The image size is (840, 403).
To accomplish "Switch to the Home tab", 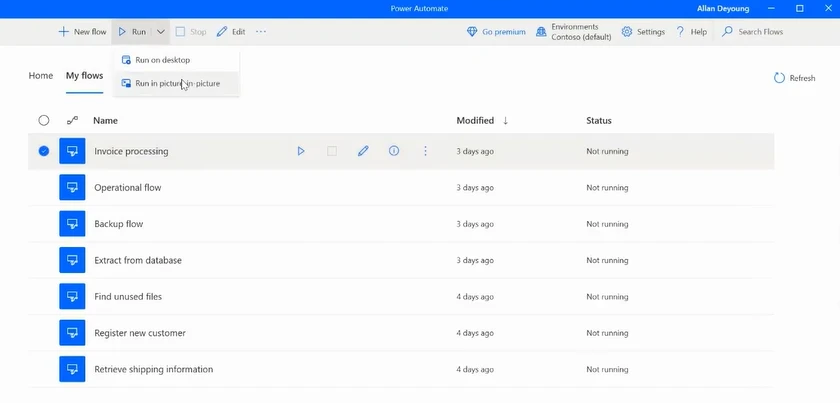I will click(x=41, y=76).
